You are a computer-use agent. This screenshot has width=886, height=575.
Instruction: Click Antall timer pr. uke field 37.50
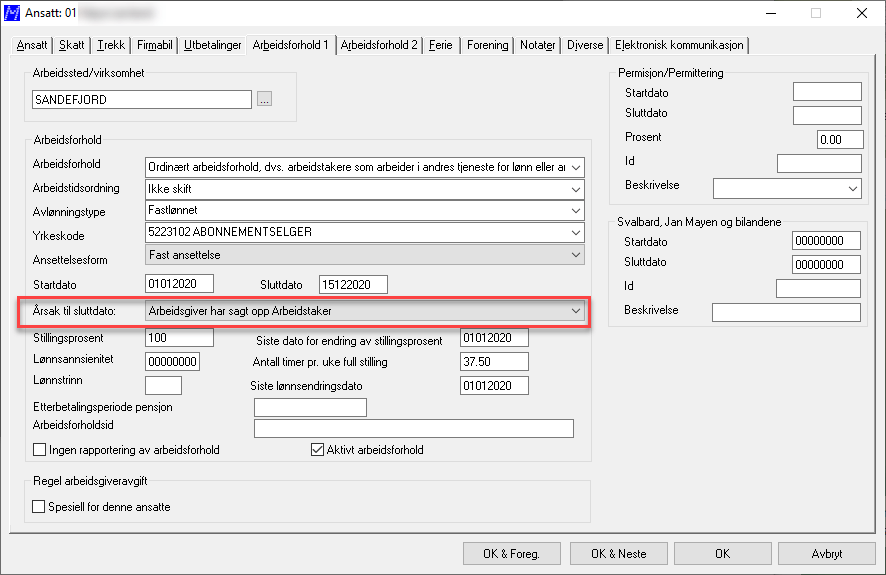494,361
